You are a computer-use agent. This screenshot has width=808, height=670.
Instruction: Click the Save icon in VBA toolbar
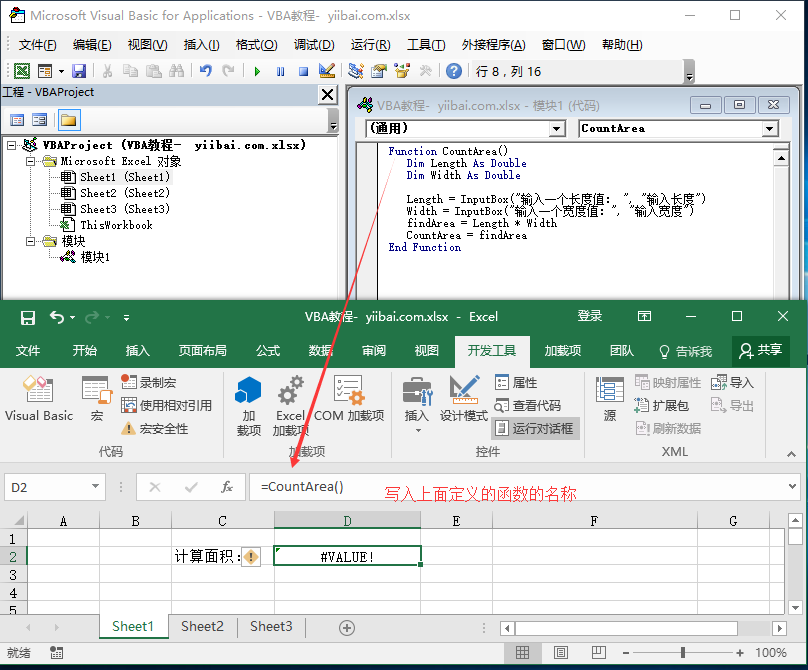(79, 71)
